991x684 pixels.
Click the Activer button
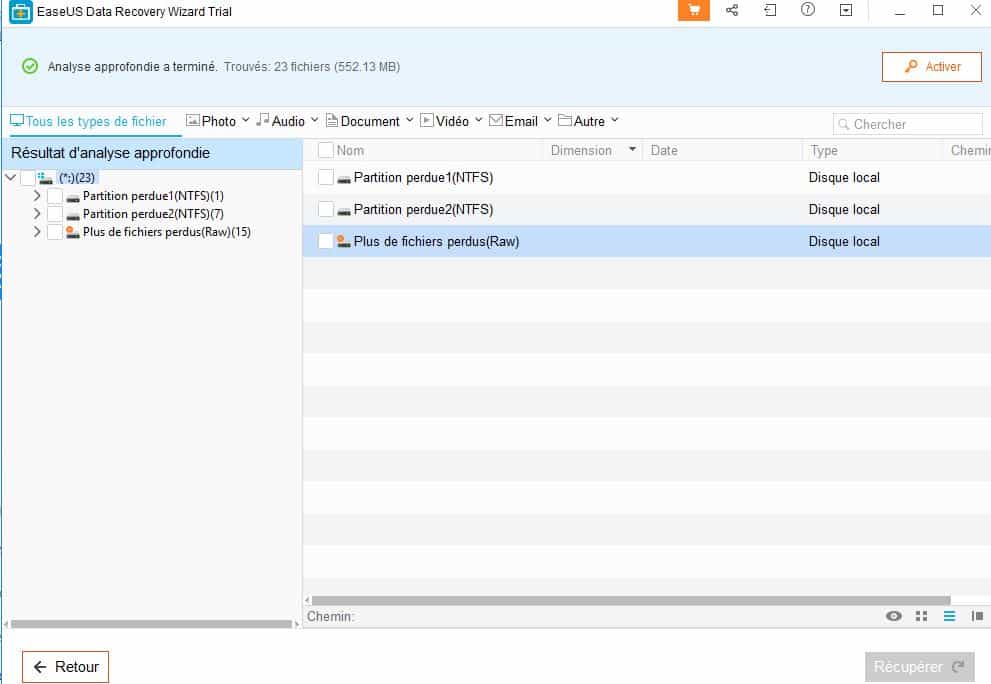pyautogui.click(x=932, y=66)
